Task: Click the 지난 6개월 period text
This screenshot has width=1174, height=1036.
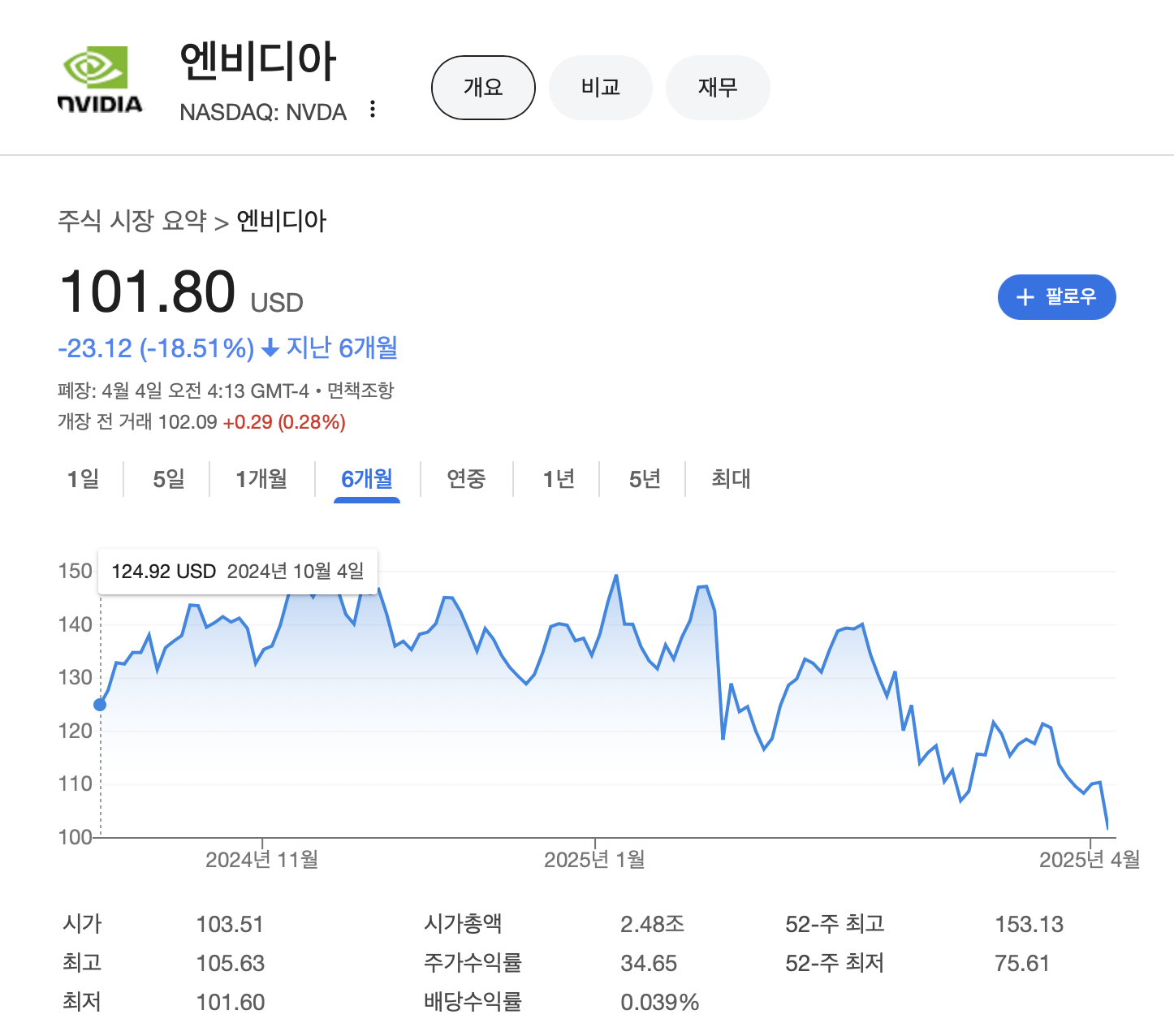Action: [342, 348]
